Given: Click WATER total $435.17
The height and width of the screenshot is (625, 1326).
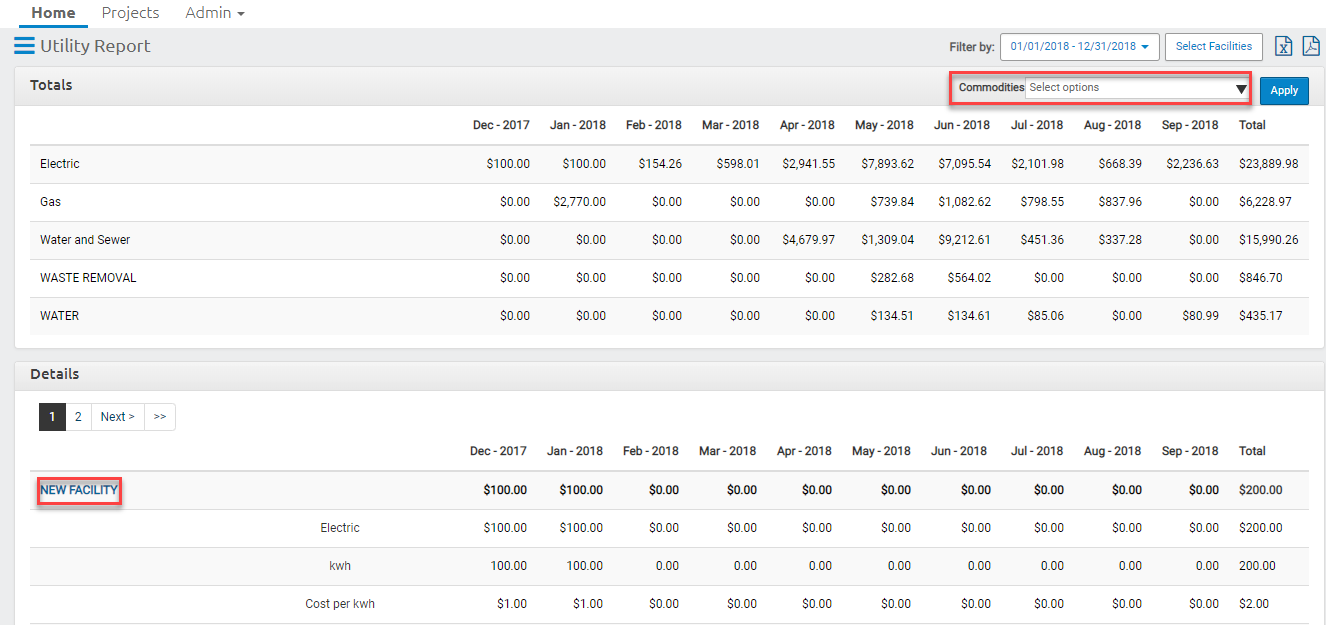Looking at the screenshot, I should (x=1260, y=316).
